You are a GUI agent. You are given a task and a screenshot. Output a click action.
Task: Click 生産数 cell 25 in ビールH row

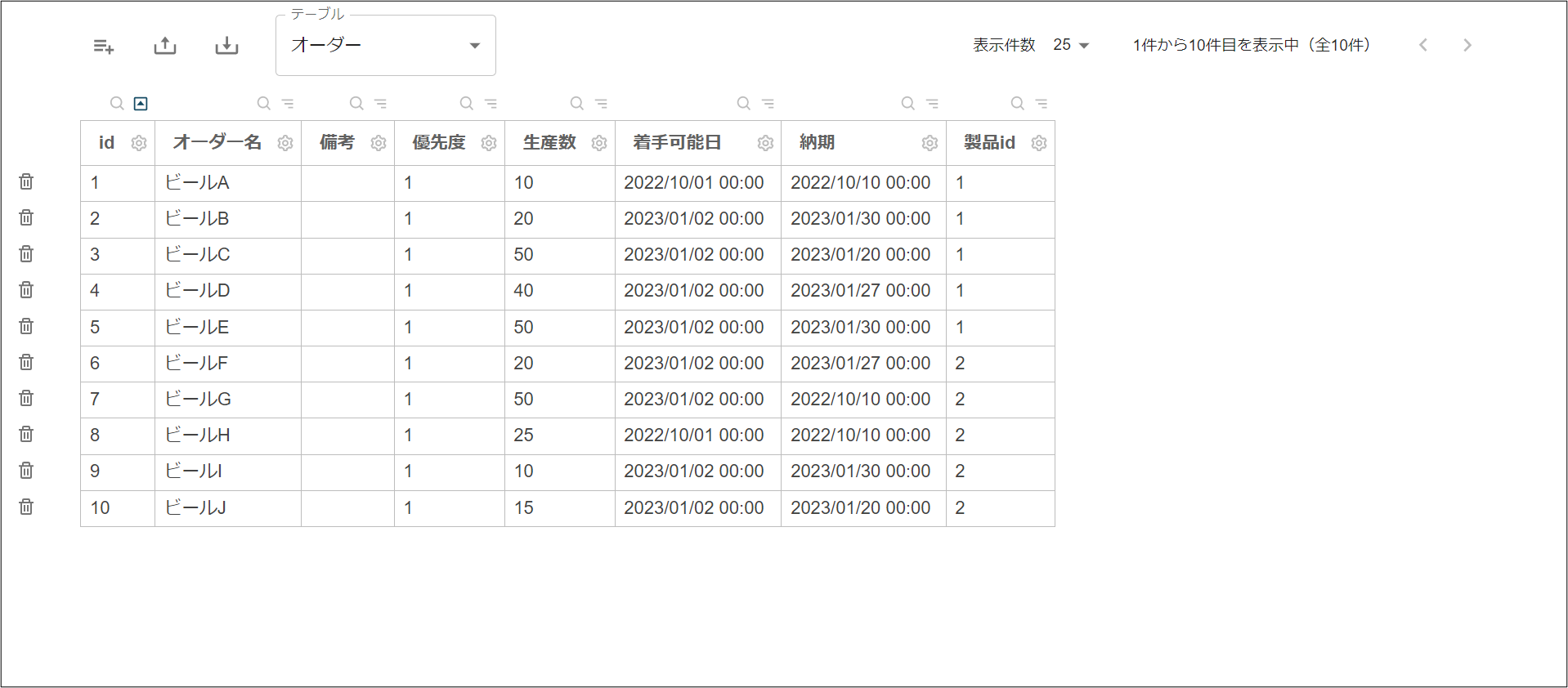[560, 436]
